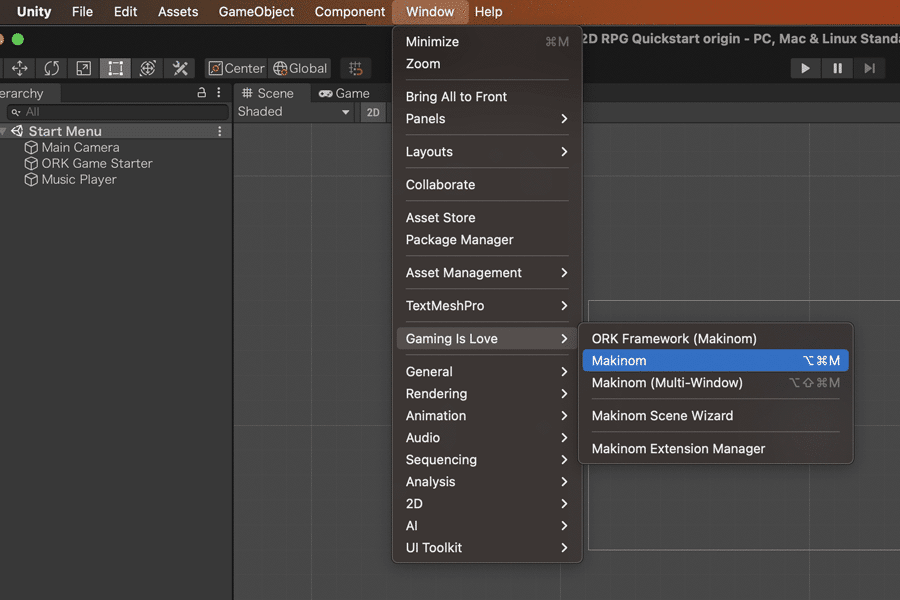Image resolution: width=900 pixels, height=600 pixels.
Task: Open the Assets menu
Action: 178,11
